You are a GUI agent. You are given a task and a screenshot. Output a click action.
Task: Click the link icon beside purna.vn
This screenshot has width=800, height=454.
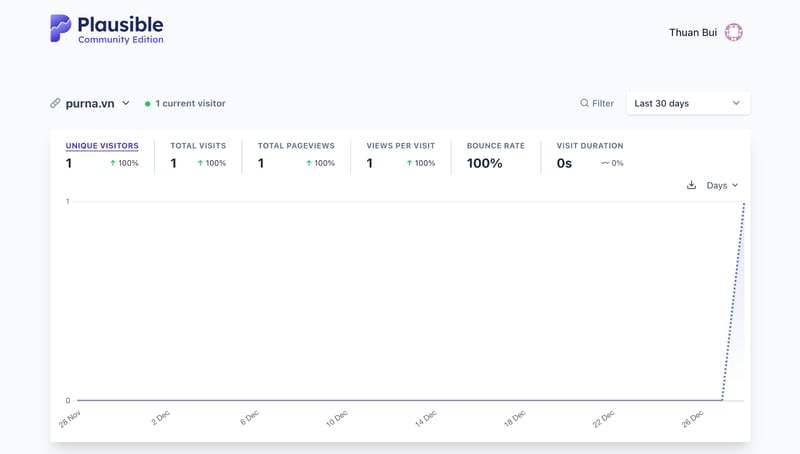(x=56, y=103)
